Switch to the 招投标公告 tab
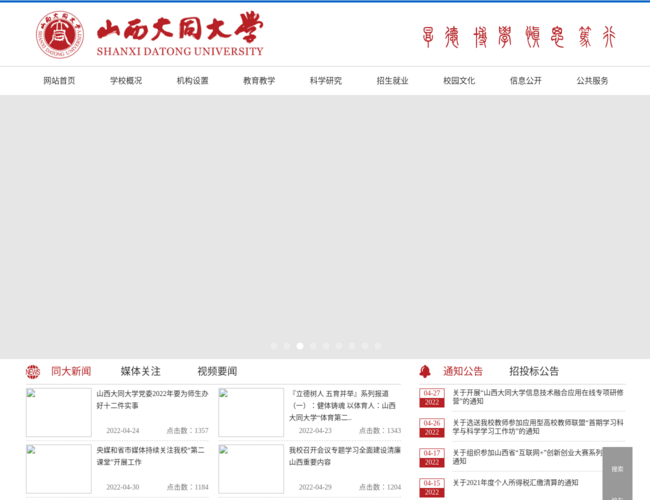Screen dimensions: 650x500 (x=534, y=371)
